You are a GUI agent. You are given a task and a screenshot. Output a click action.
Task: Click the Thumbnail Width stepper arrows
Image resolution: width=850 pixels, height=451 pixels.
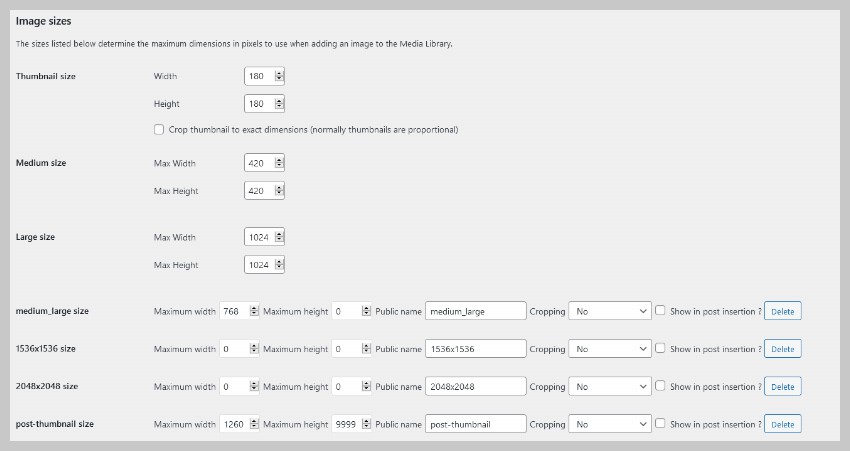coord(279,76)
